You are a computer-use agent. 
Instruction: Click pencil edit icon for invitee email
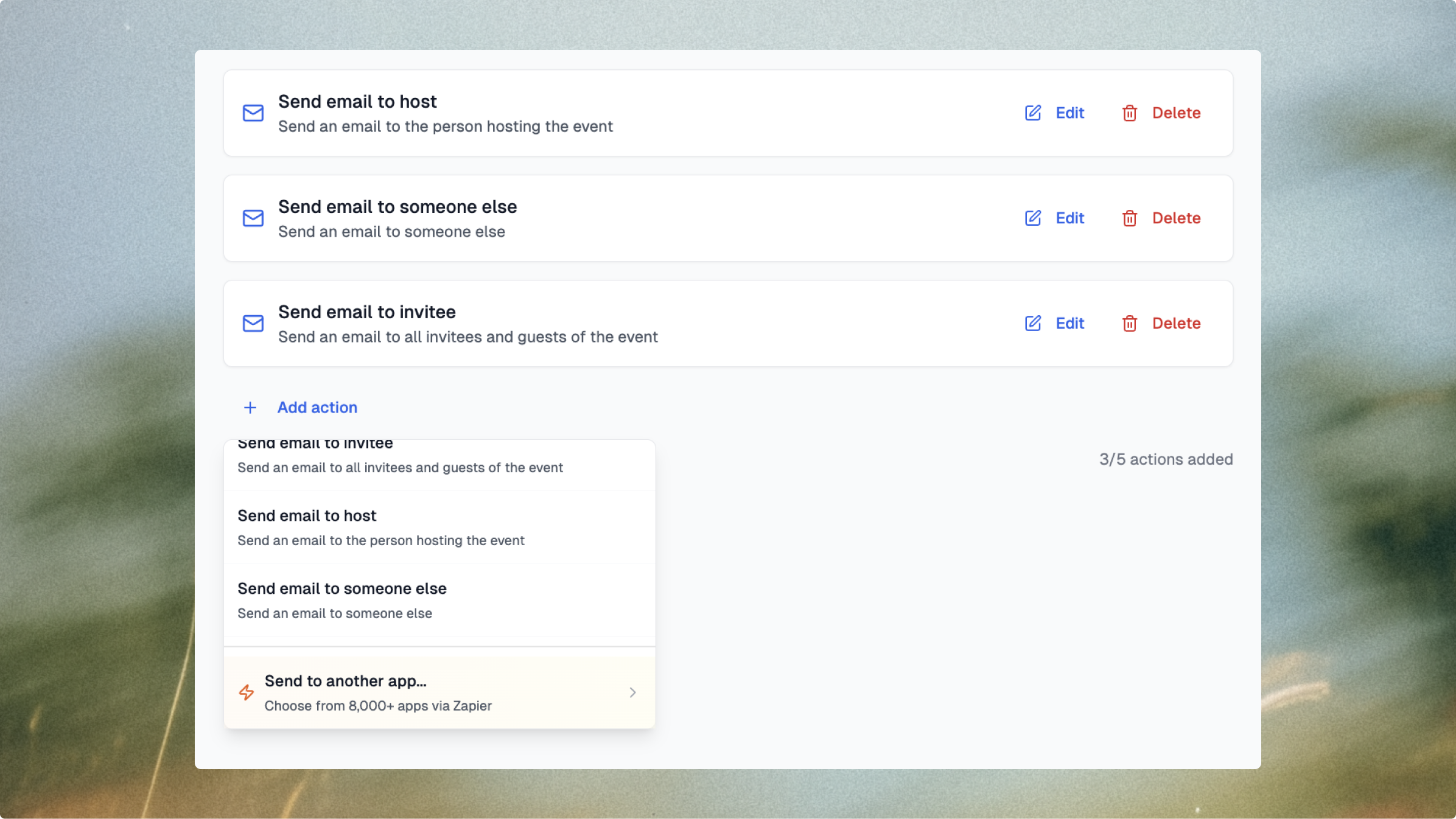1033,324
